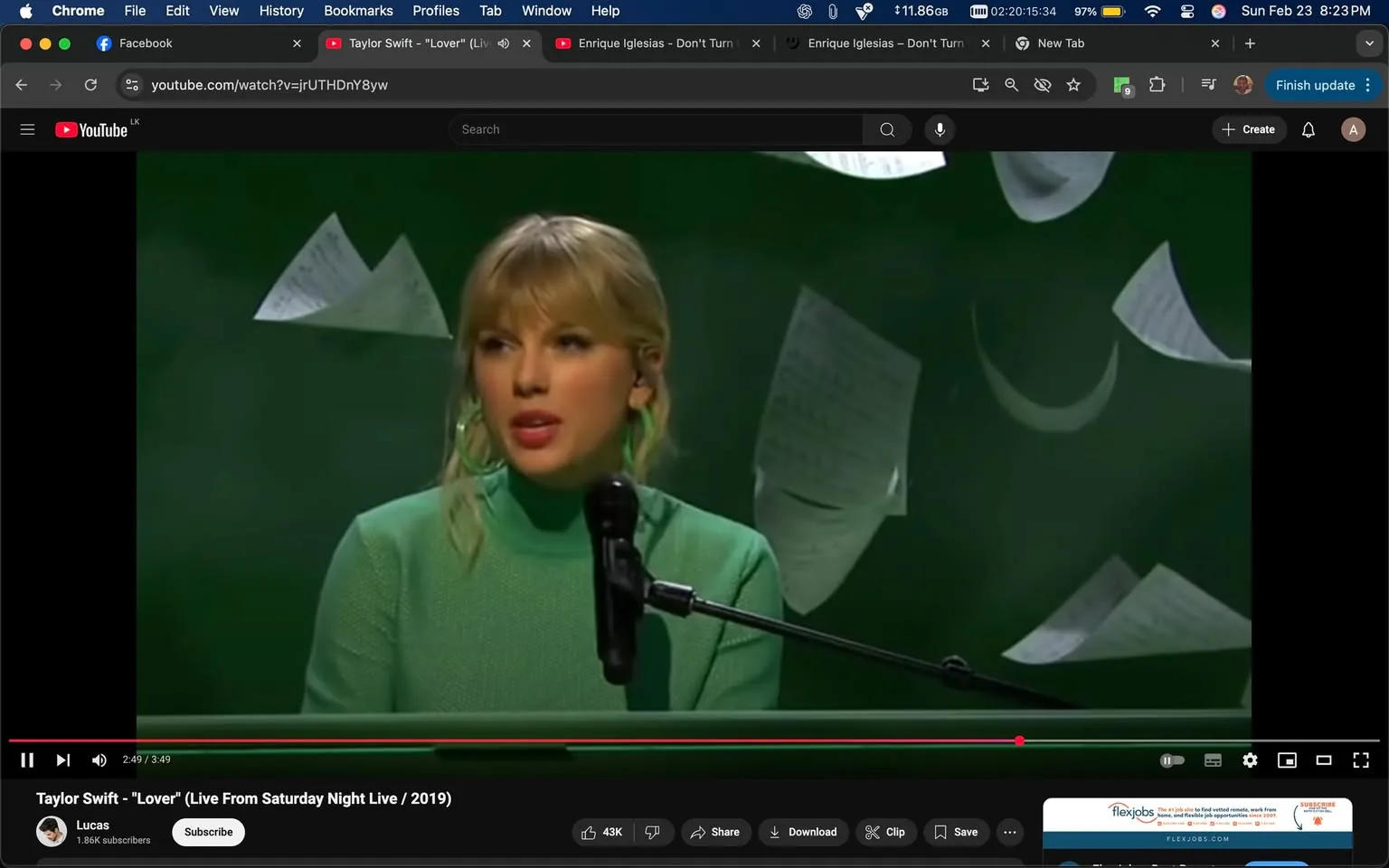
Task: Open the YouTube guide hamburger menu
Action: [27, 129]
